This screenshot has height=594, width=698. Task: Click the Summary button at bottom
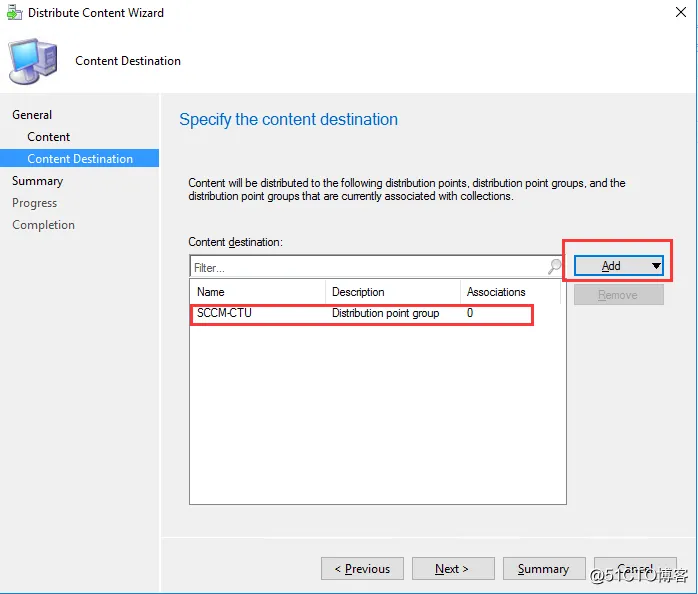[543, 569]
